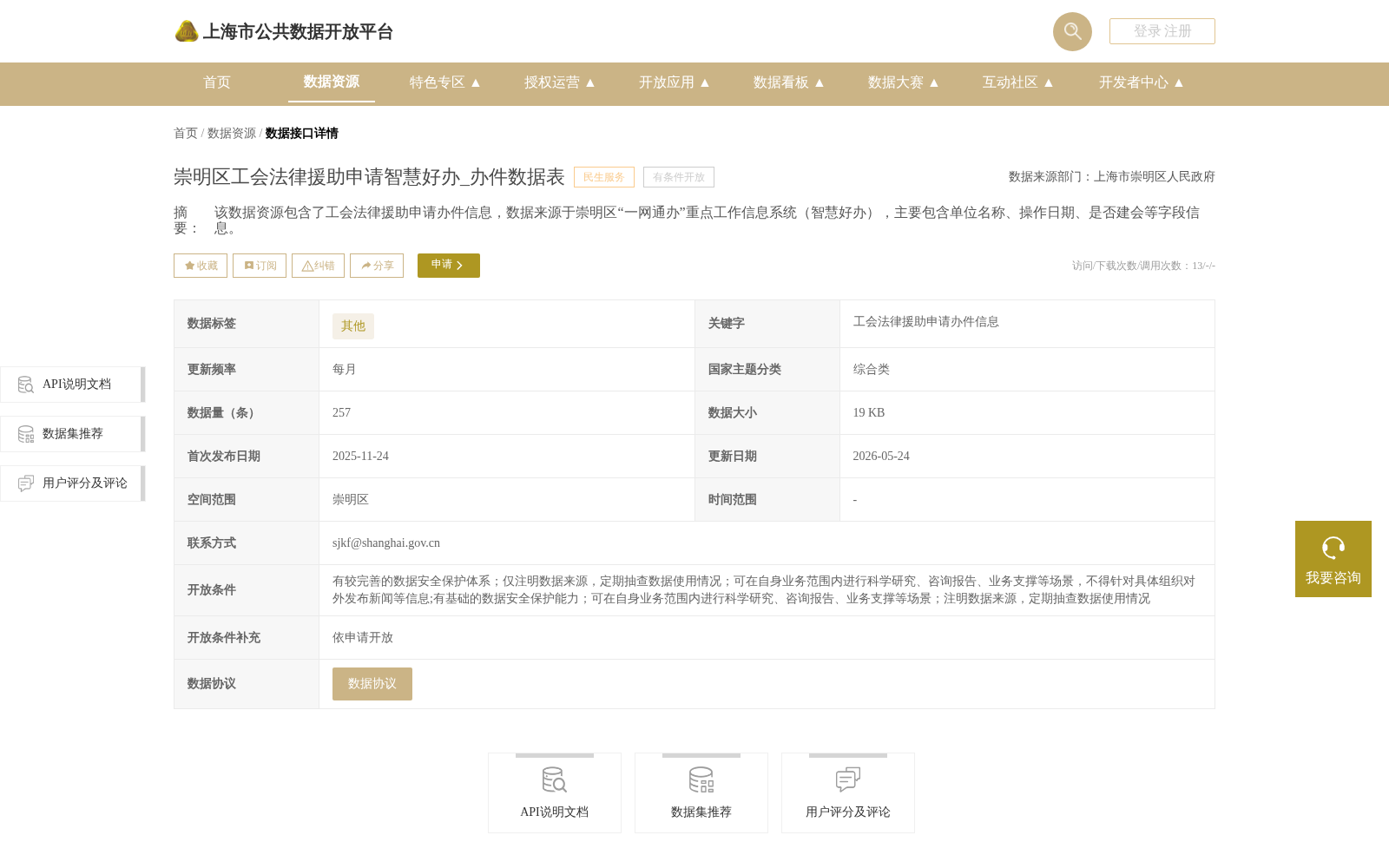The width and height of the screenshot is (1389, 868).
Task: Click the 数据资源 breadcrumb link
Action: click(x=232, y=133)
